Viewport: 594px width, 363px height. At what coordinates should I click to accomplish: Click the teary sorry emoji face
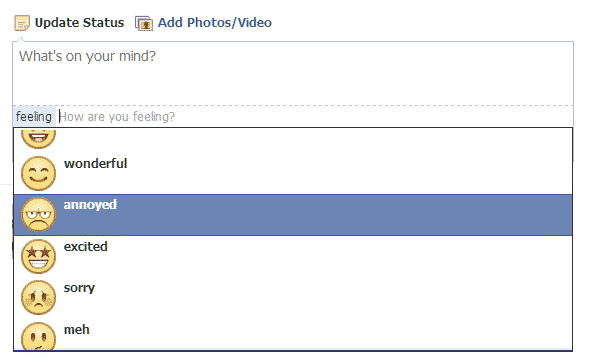tap(38, 297)
